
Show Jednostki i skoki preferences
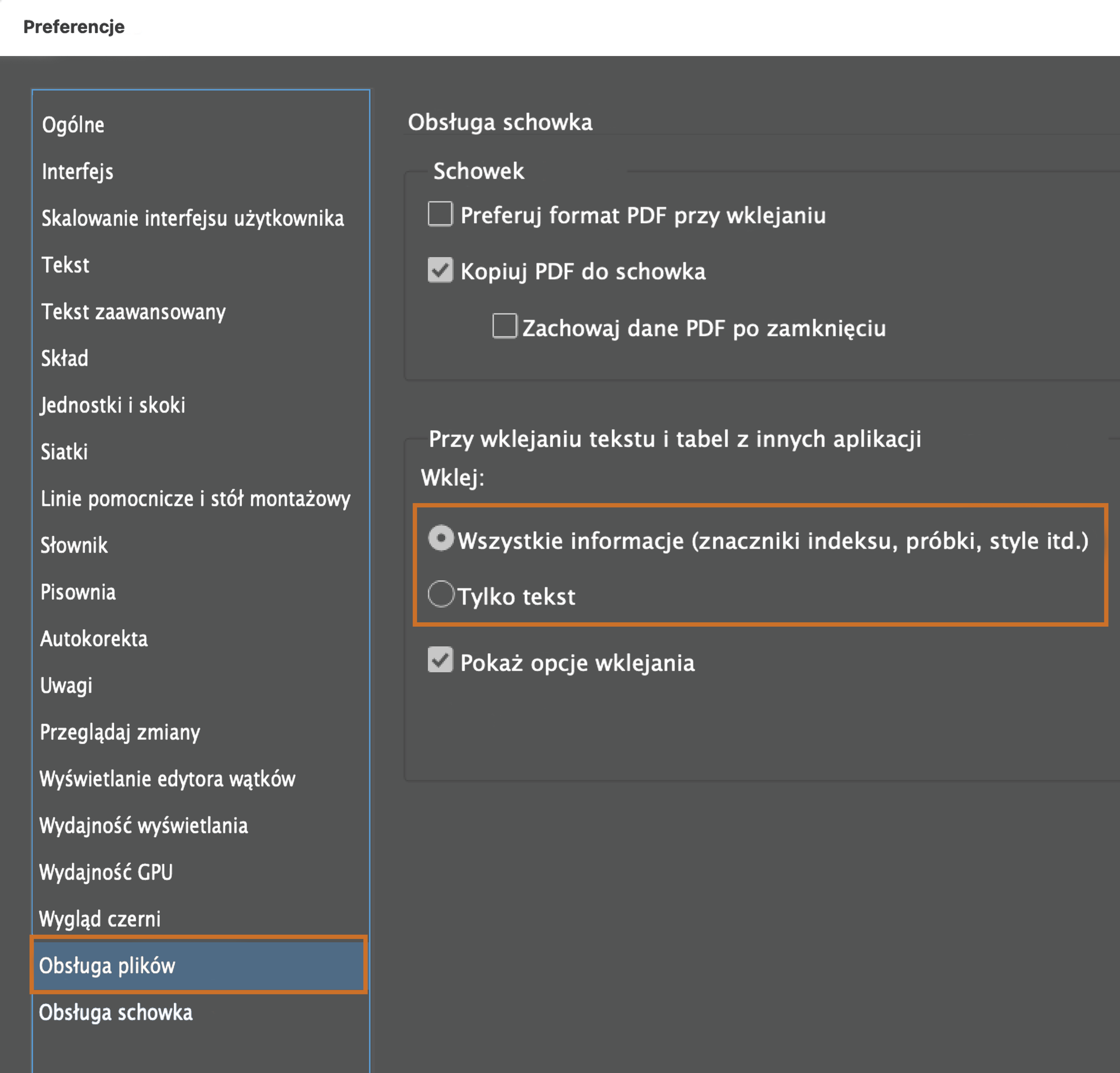(x=113, y=405)
